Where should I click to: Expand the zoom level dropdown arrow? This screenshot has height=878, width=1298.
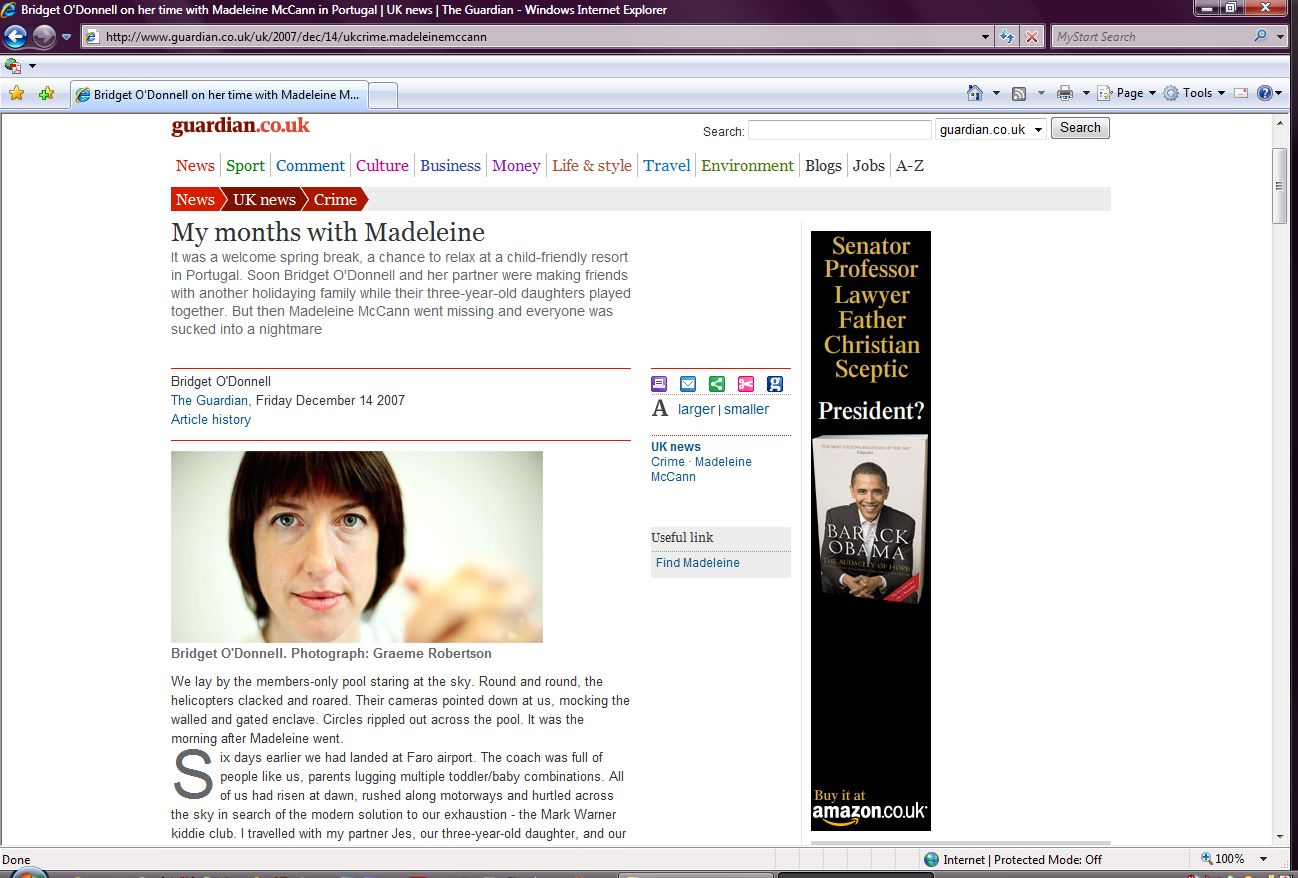pos(1263,859)
